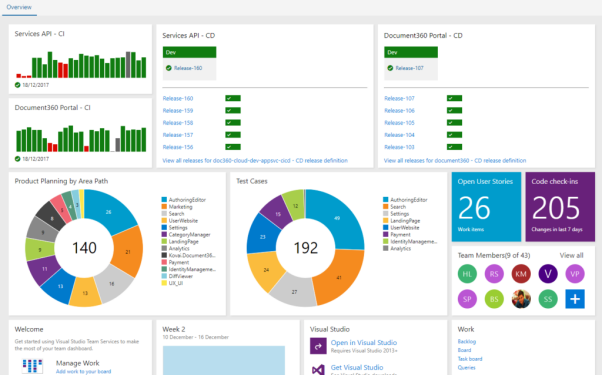Viewport: 602px width, 375px height.
Task: Select team member VP avatar
Action: 575,274
